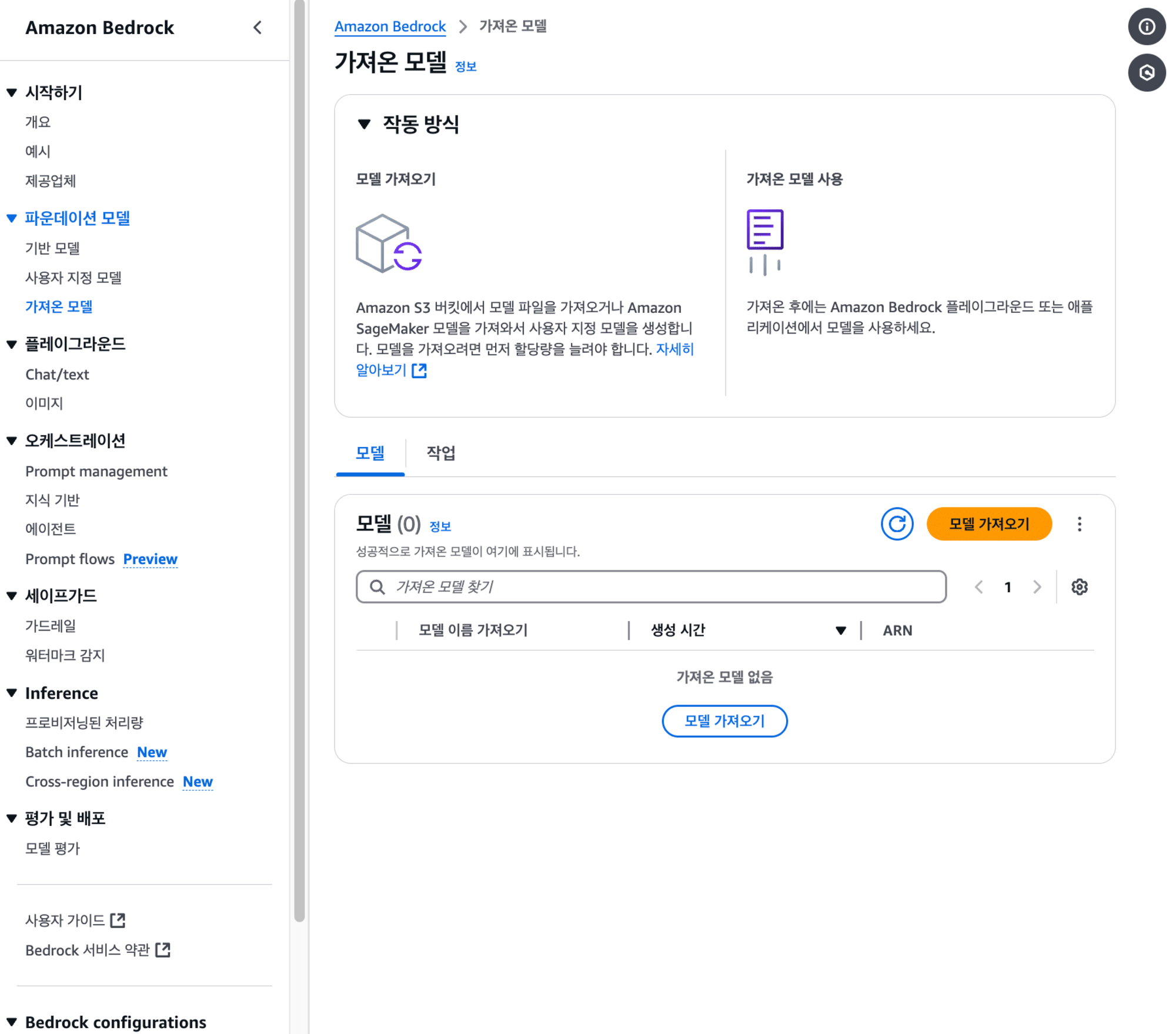Screen dimensions: 1176x1034
Task: Switch to the 작업 tab
Action: point(440,453)
